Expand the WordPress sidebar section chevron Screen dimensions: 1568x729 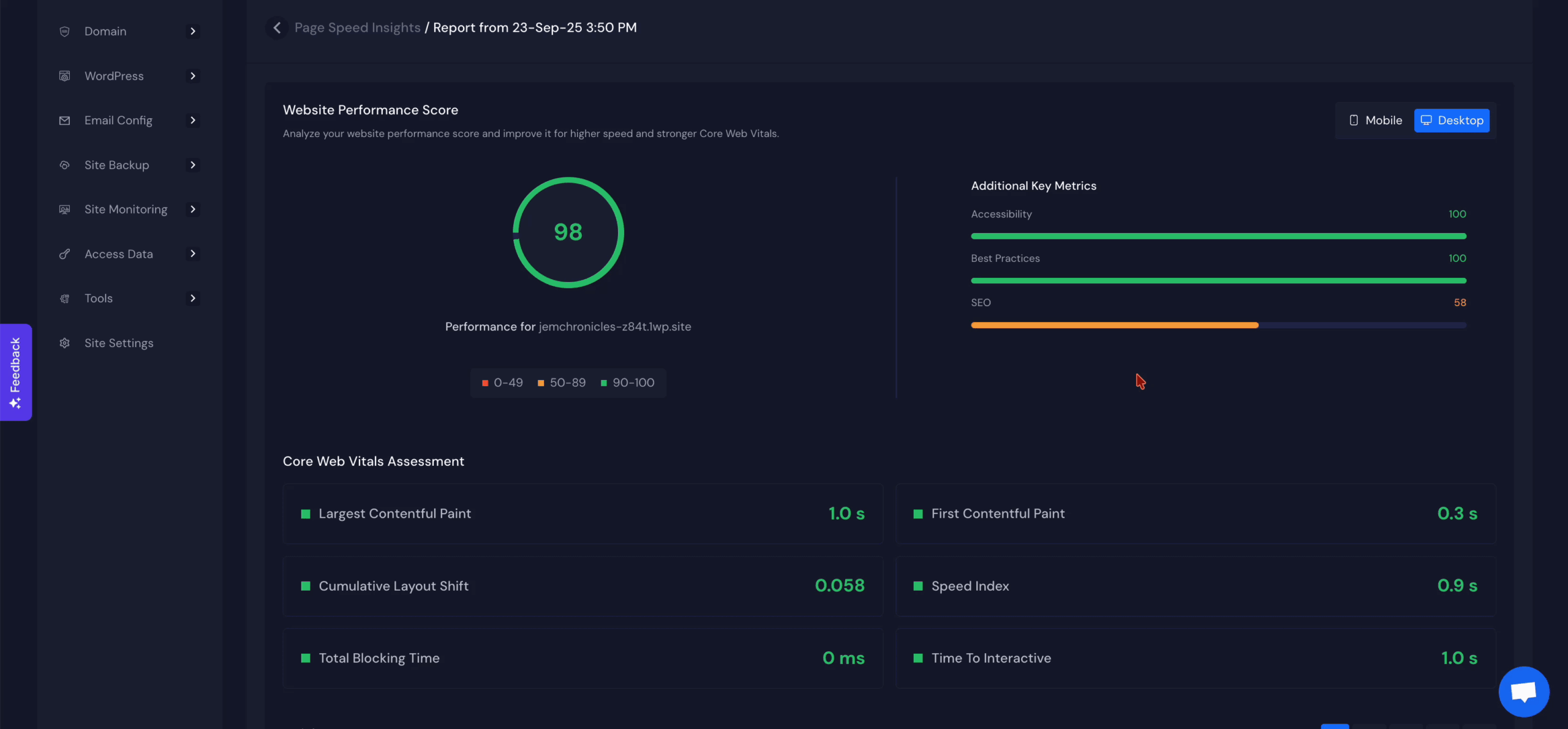(x=193, y=75)
